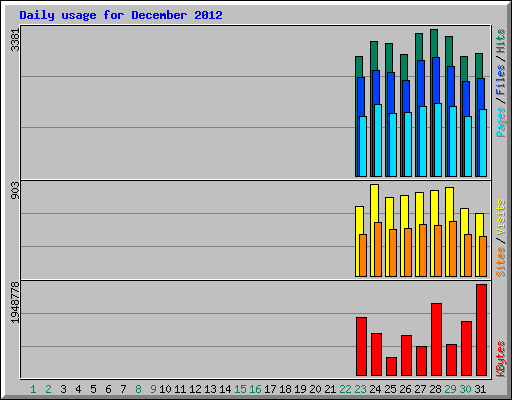The height and width of the screenshot is (400, 512).
Task: Click the 'Daily usage for December 2012' title
Action: pyautogui.click(x=121, y=15)
